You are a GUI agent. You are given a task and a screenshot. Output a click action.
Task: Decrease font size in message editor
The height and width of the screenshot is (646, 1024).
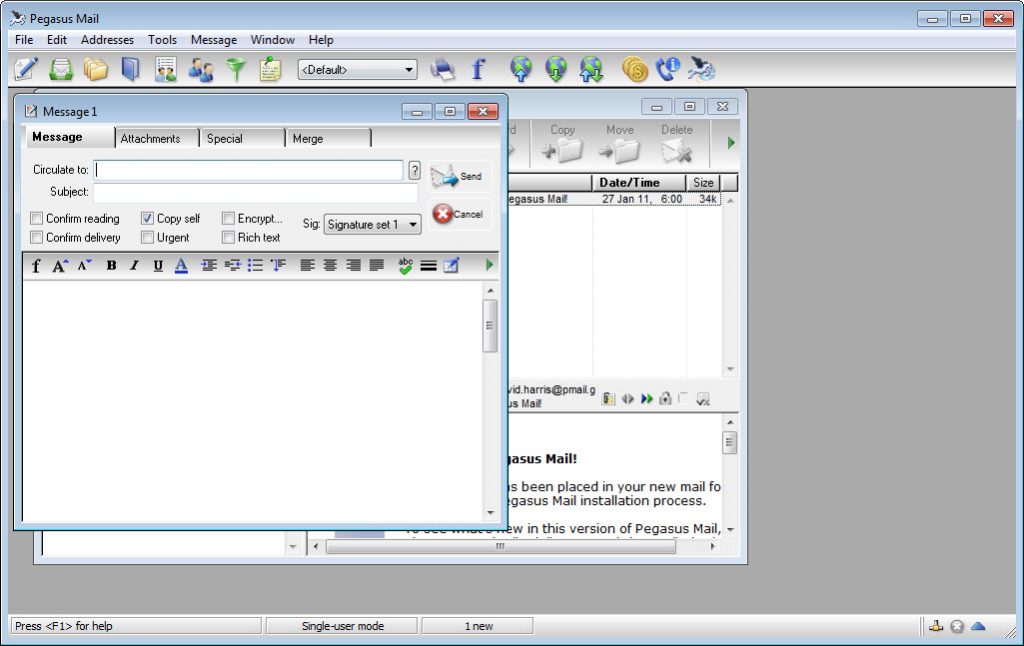[84, 265]
